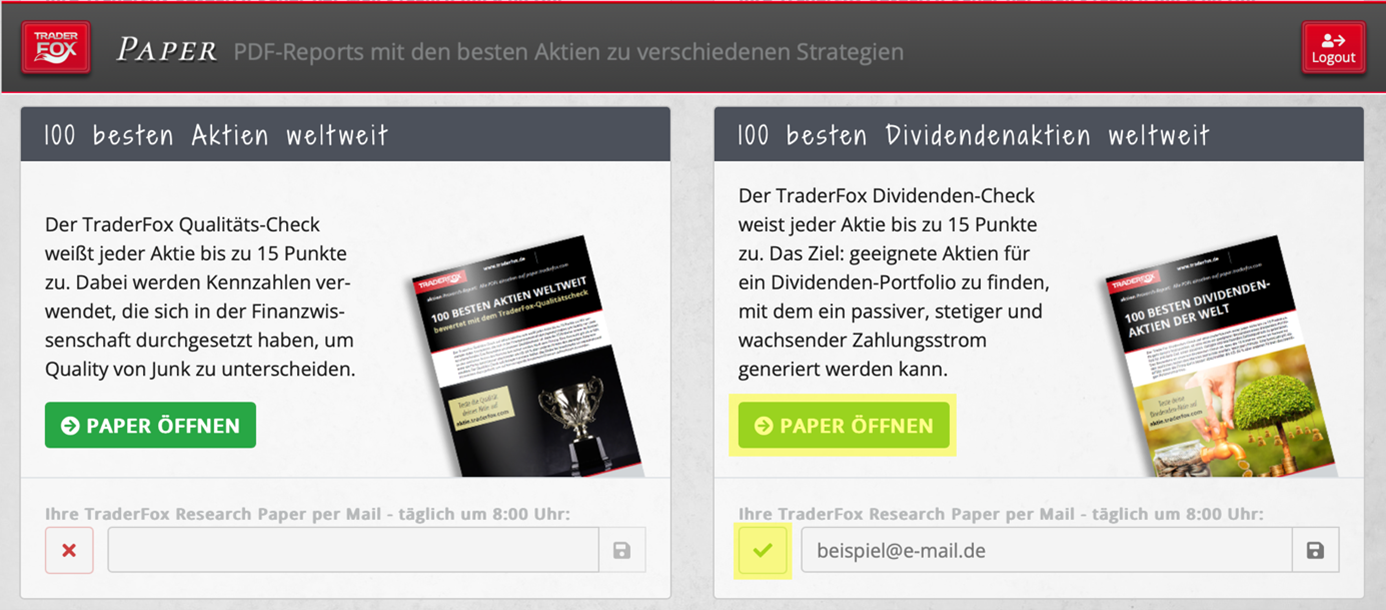Click the arrow icon inside the left PAPER ÖFFNEN button
This screenshot has height=610, width=1386.
[x=69, y=424]
